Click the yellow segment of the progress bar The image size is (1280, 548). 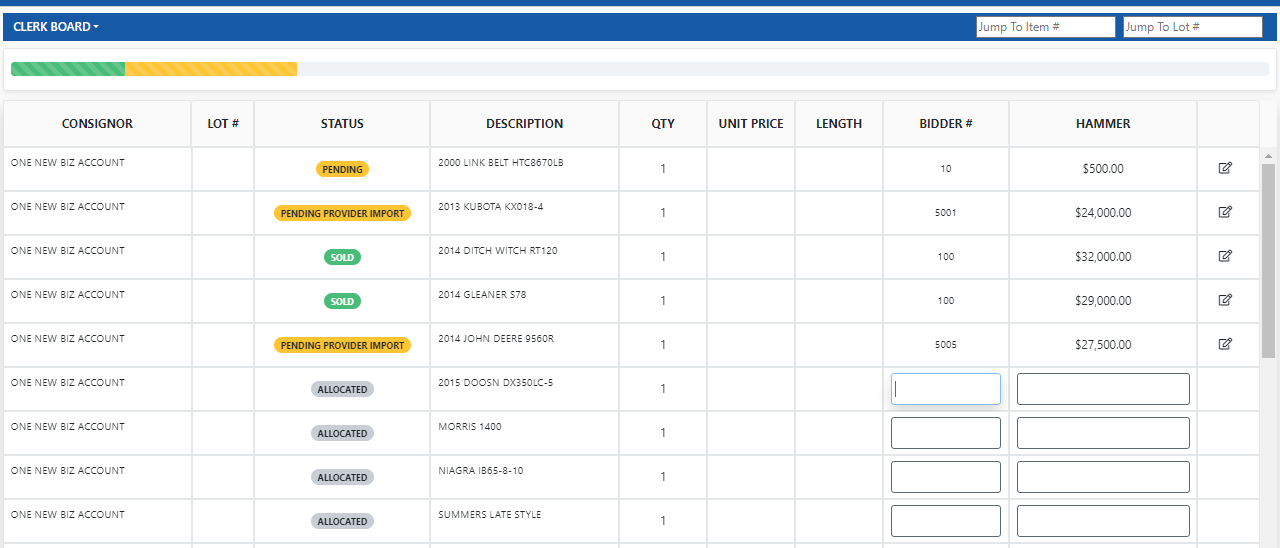(211, 69)
